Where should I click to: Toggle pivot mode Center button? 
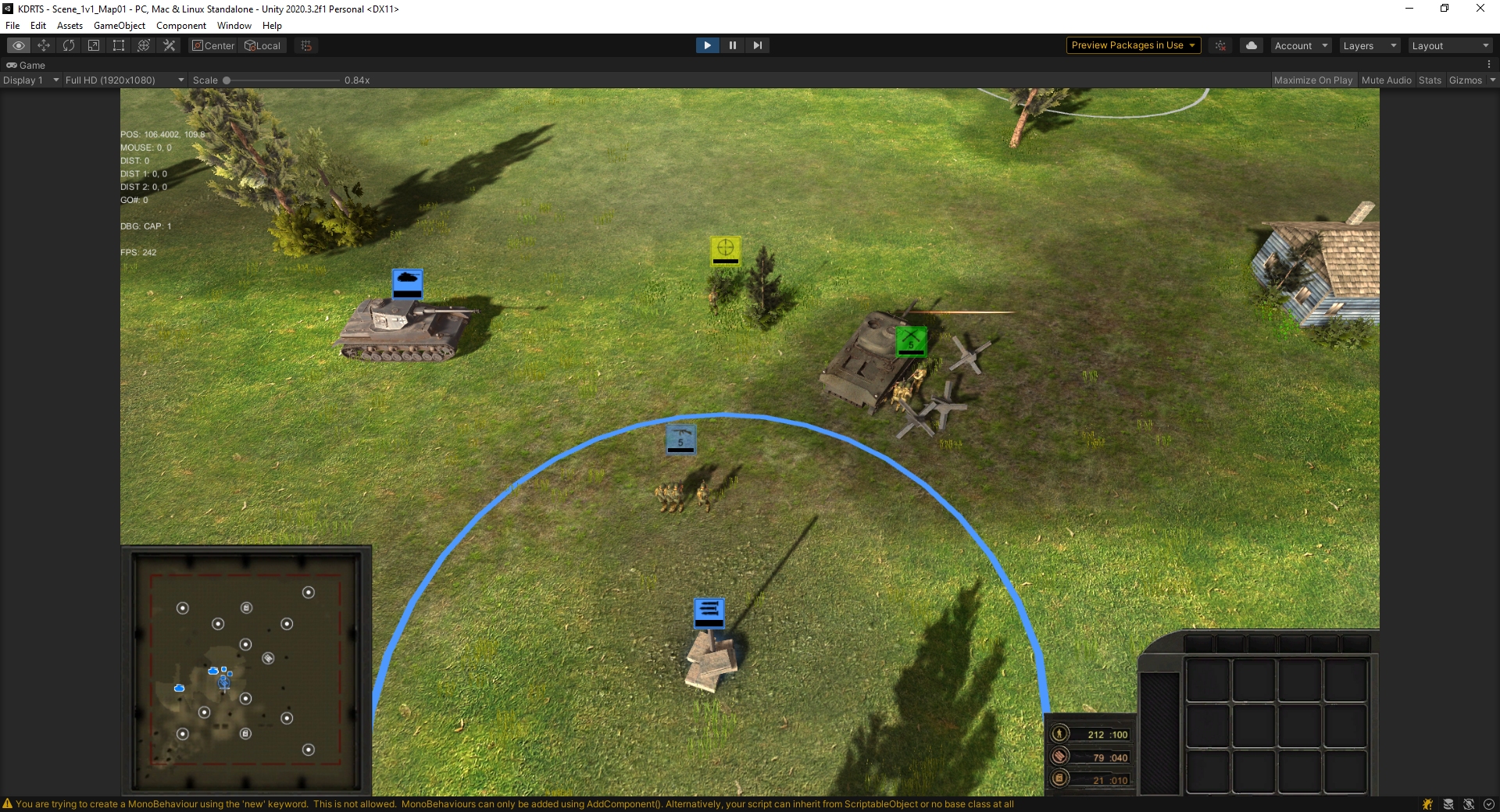[x=213, y=45]
